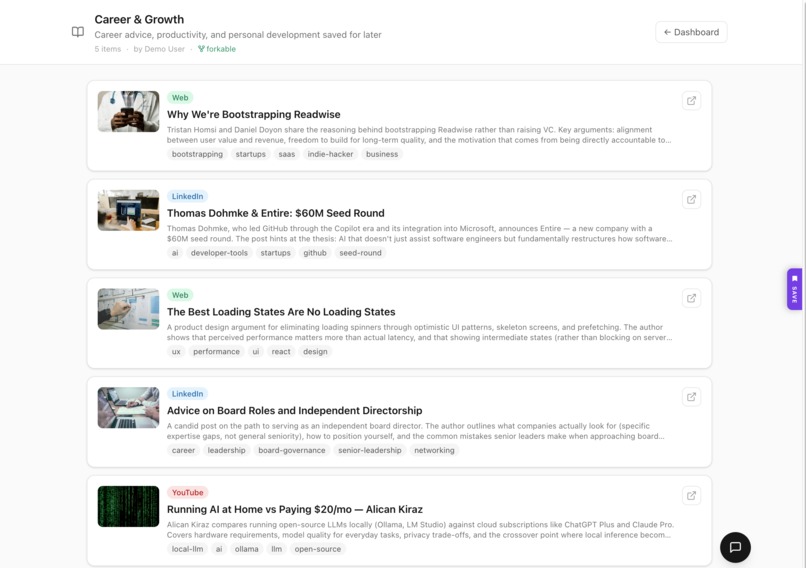Go back to Dashboard
806x568 pixels.
691,32
